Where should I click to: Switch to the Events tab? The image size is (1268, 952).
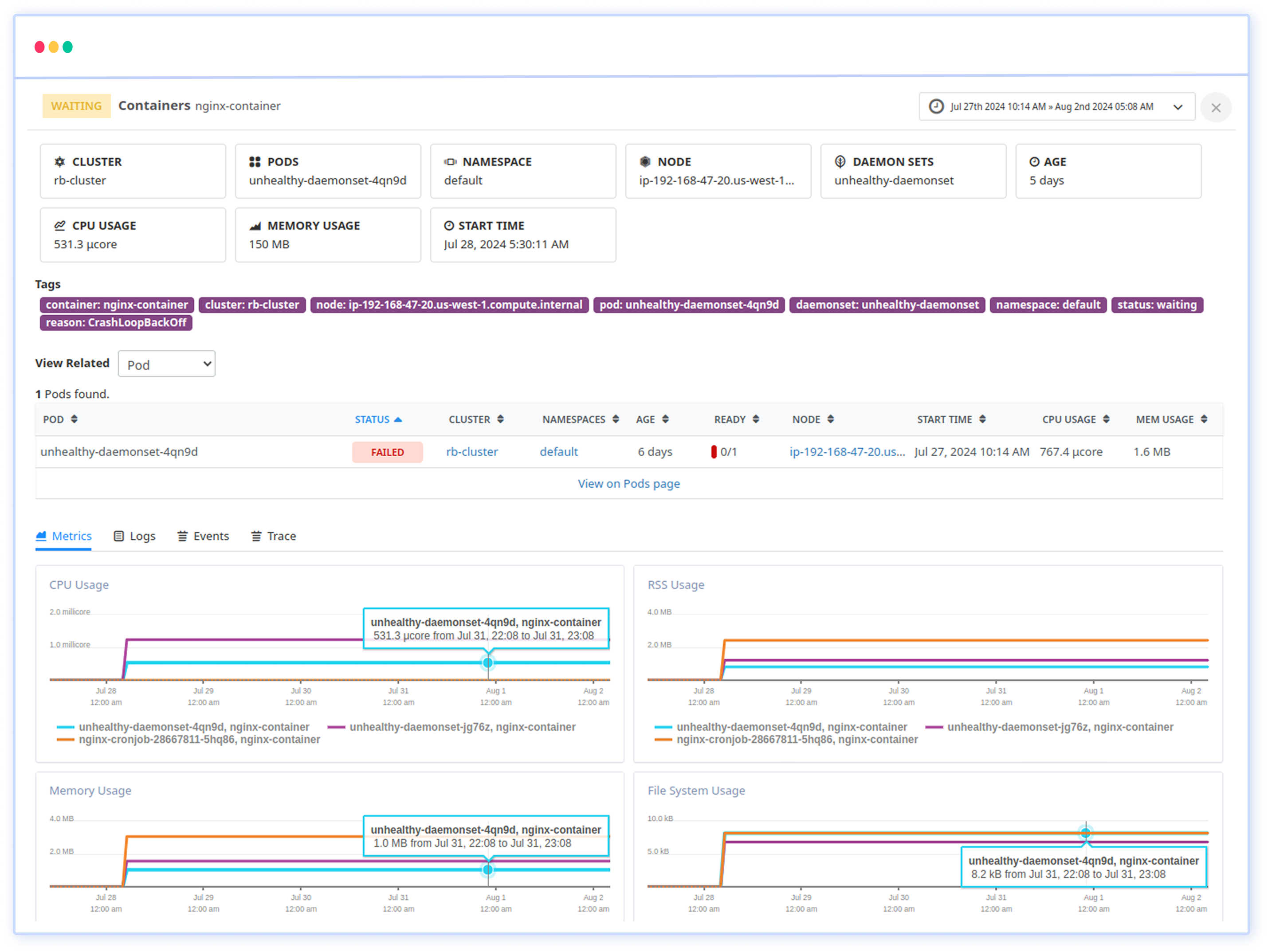203,537
